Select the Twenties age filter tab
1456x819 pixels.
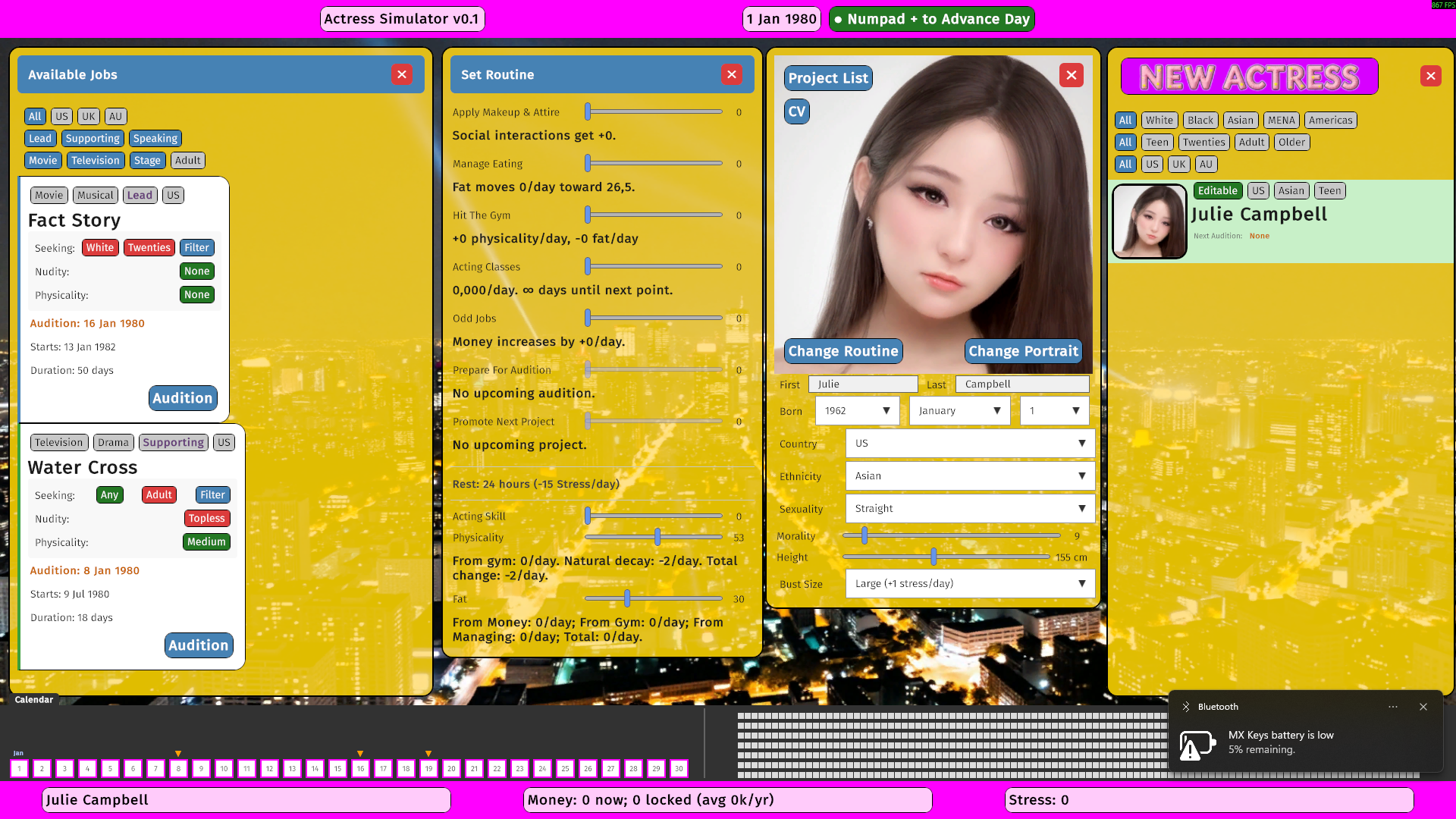coord(1203,142)
